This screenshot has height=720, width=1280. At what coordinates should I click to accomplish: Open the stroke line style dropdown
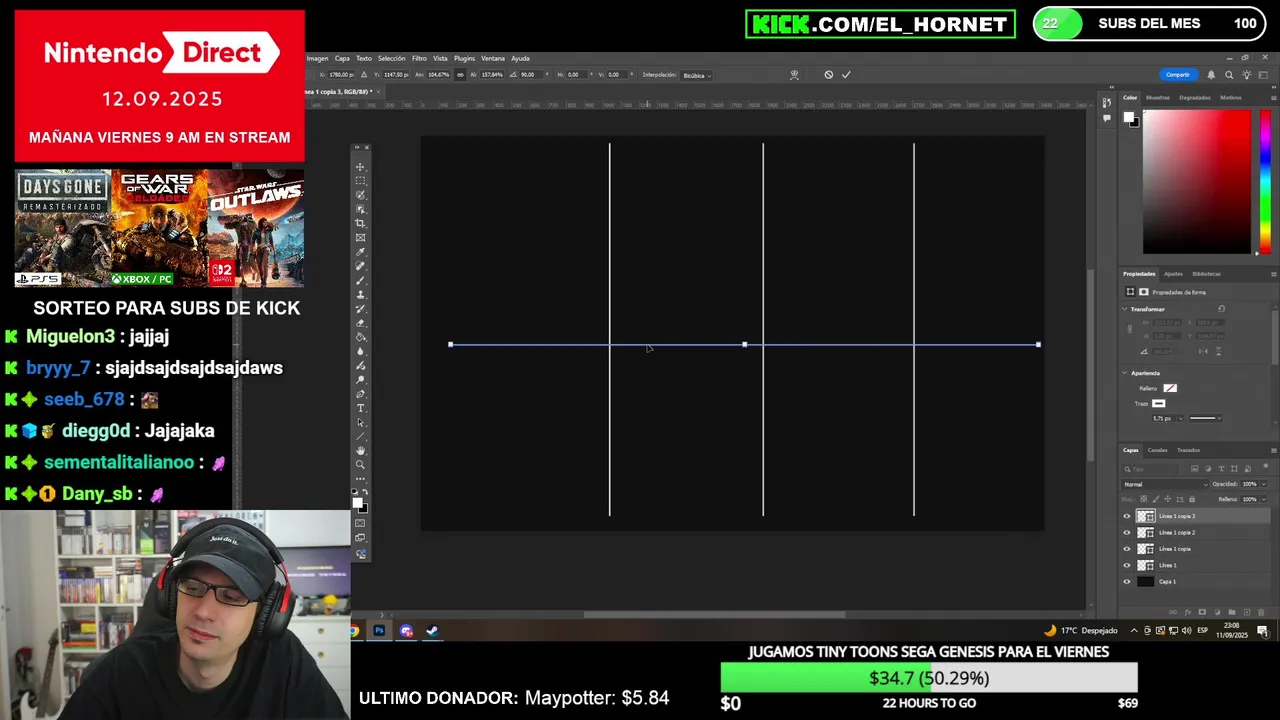click(x=1206, y=418)
